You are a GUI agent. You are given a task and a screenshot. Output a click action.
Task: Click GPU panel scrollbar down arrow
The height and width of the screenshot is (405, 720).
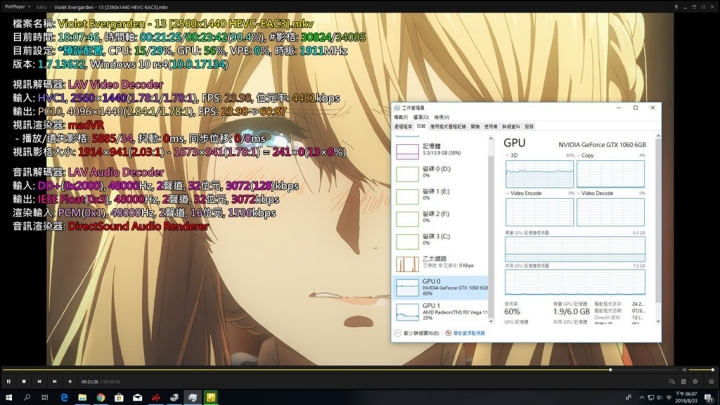coord(658,321)
